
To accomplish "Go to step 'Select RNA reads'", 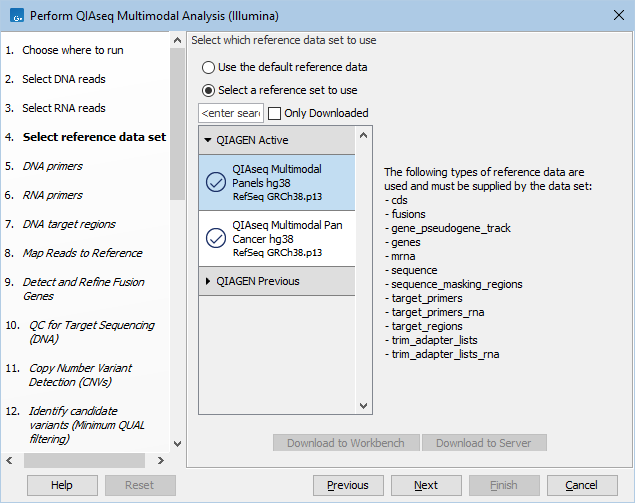I will 64,108.
